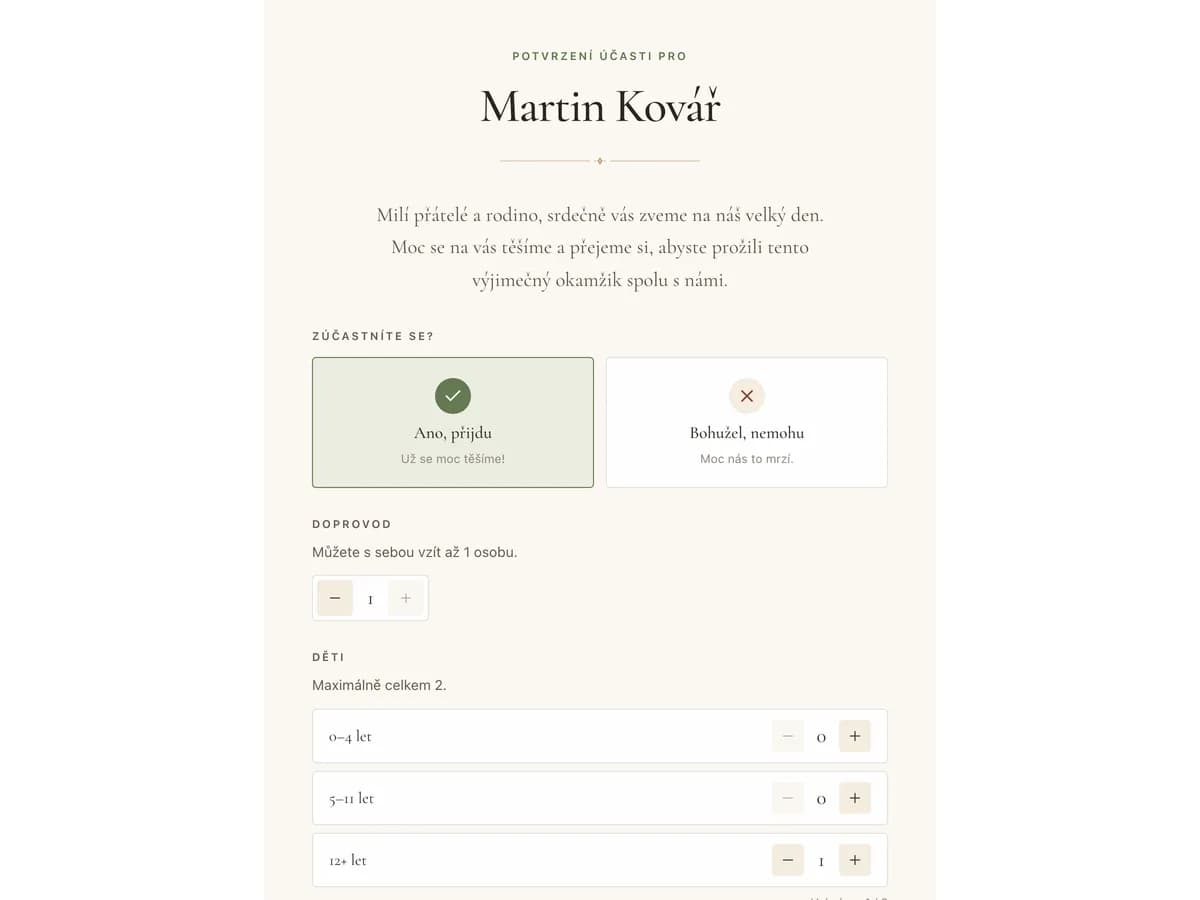Select the 'Ano, přijdu' attendance option
1200x900 pixels.
point(453,423)
